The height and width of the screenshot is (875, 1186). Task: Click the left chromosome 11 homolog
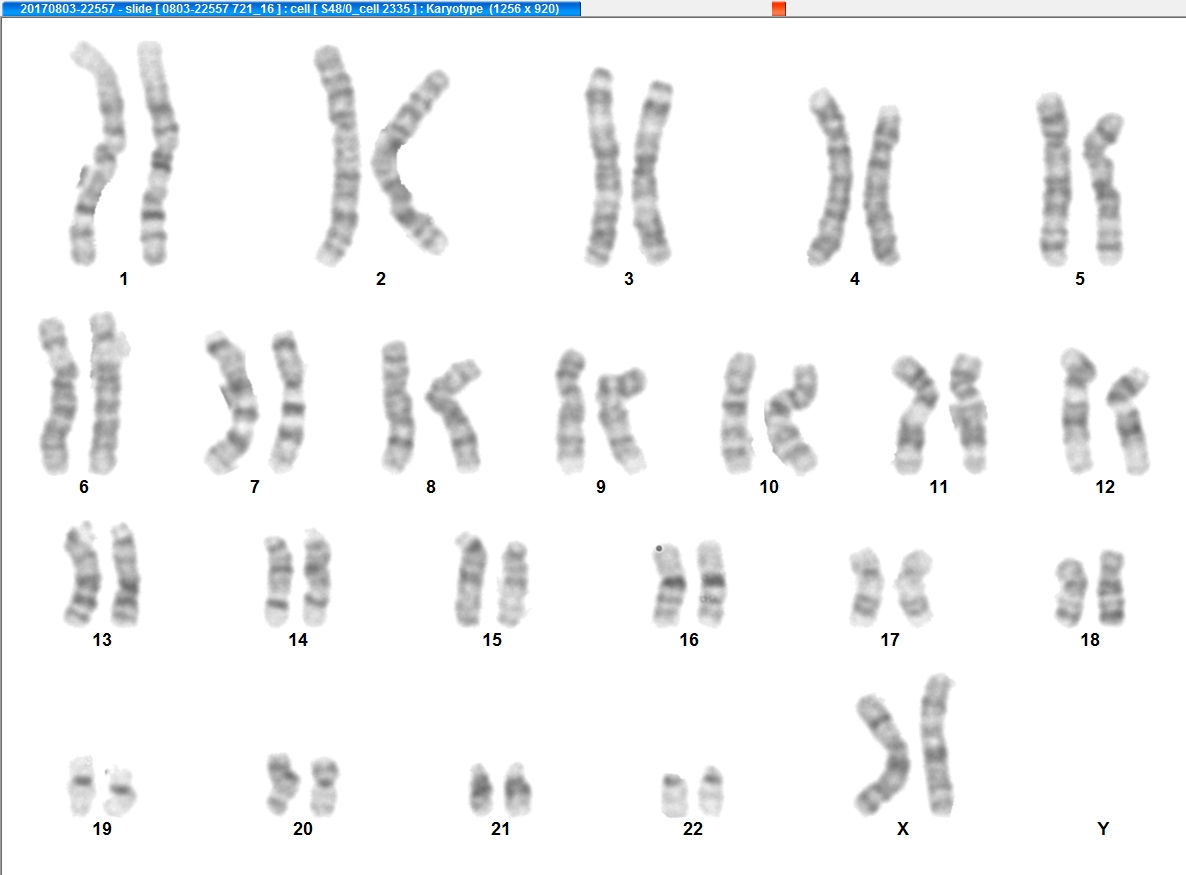(914, 414)
